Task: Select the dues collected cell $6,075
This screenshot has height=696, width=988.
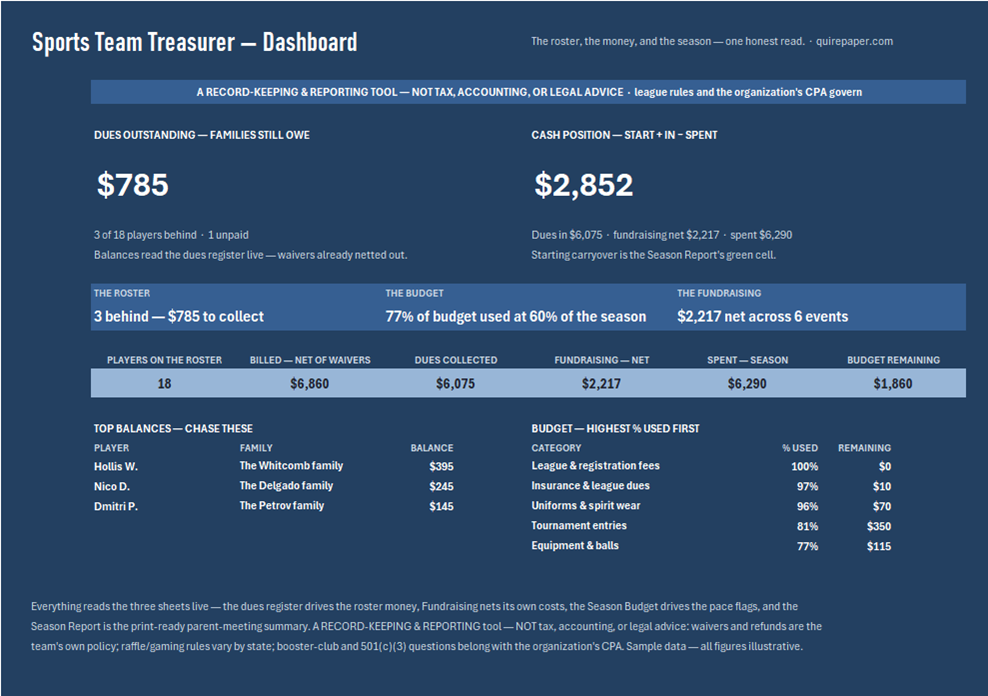Action: point(456,384)
